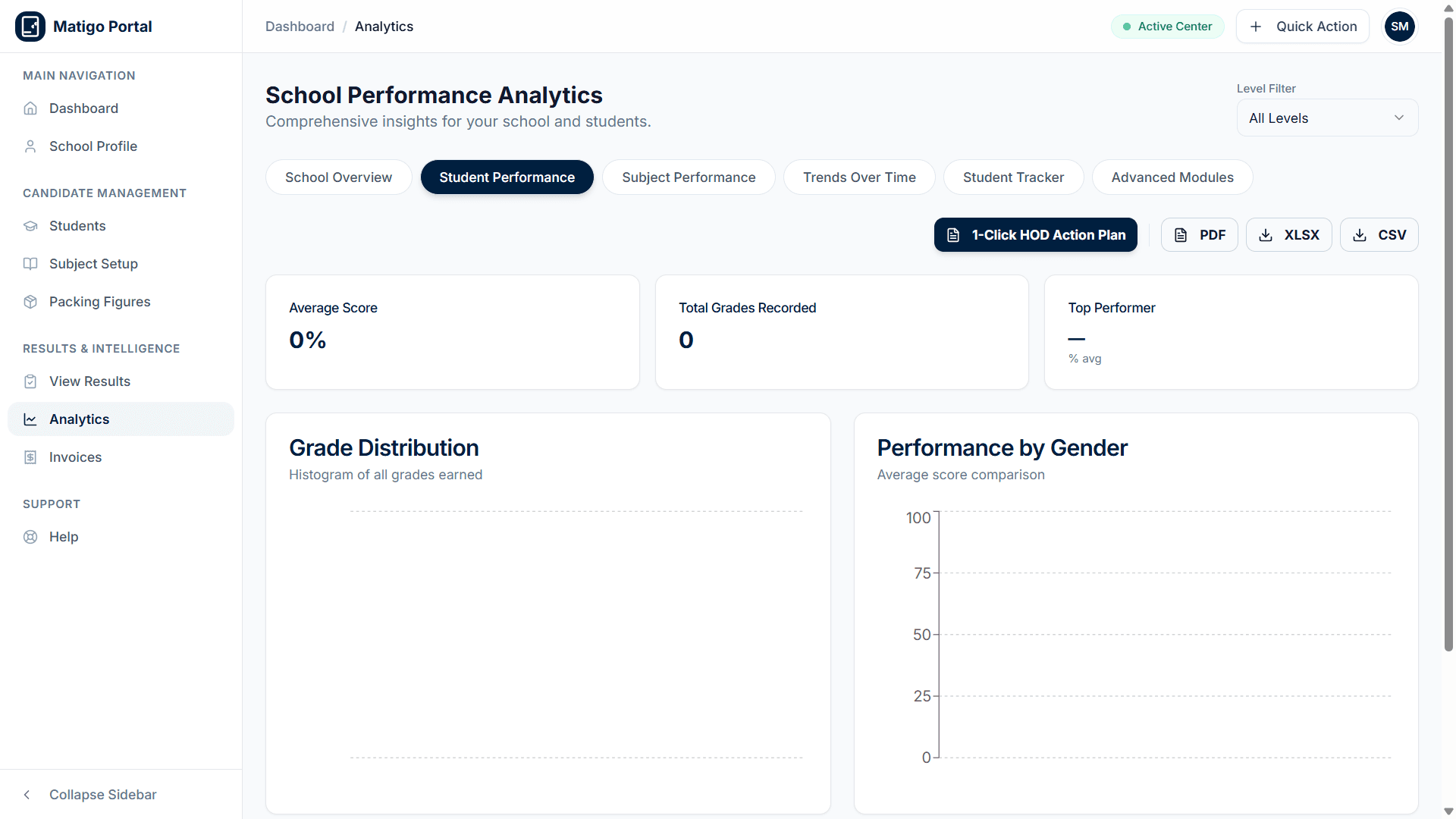This screenshot has height=819, width=1456.
Task: Click the Analytics chart icon in sidebar
Action: tap(30, 419)
